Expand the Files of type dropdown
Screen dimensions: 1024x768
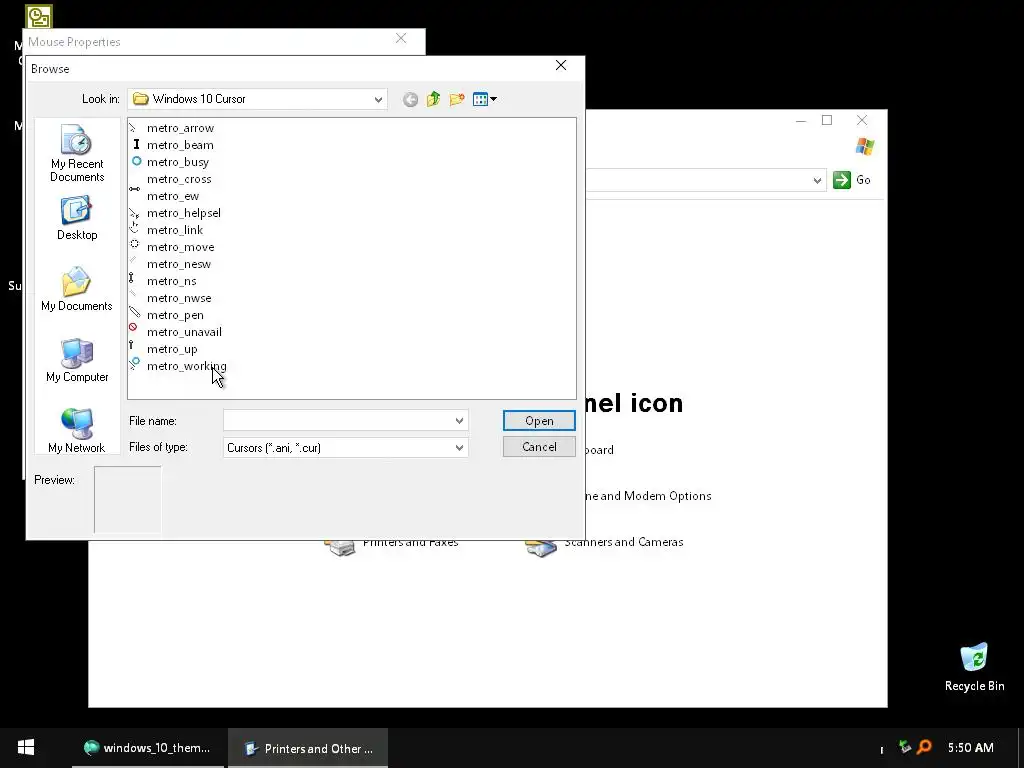[459, 447]
